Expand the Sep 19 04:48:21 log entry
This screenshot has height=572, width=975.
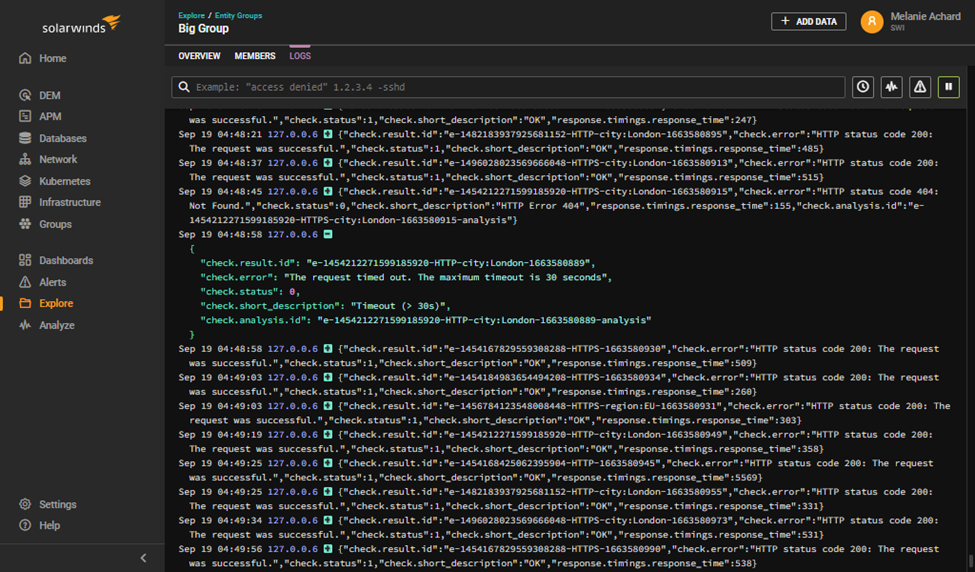327,134
